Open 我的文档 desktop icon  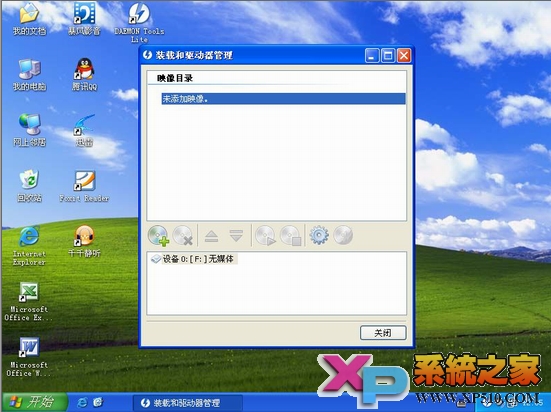(29, 19)
